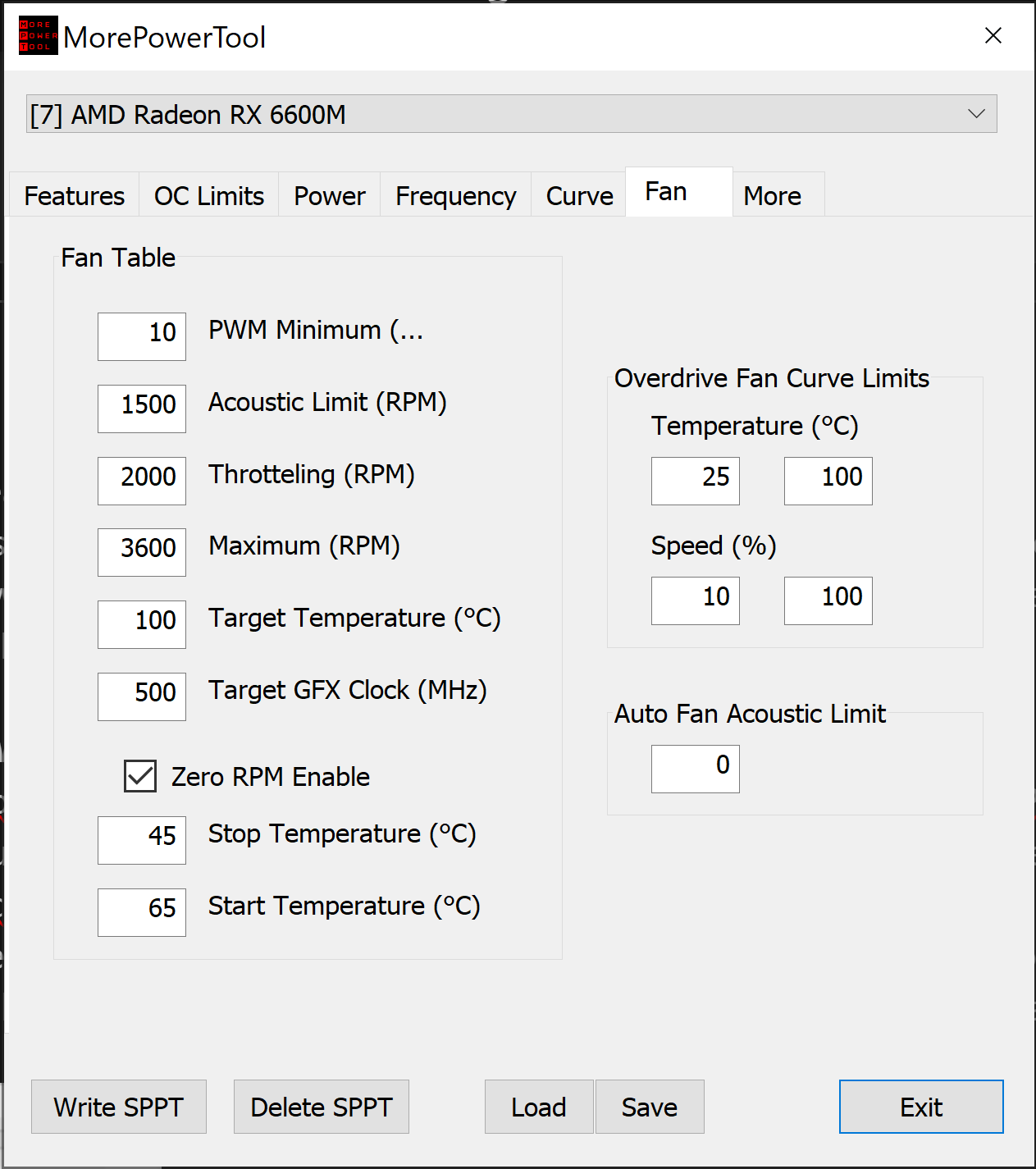Open the Frequency tab
The width and height of the screenshot is (1036, 1169).
tap(456, 195)
